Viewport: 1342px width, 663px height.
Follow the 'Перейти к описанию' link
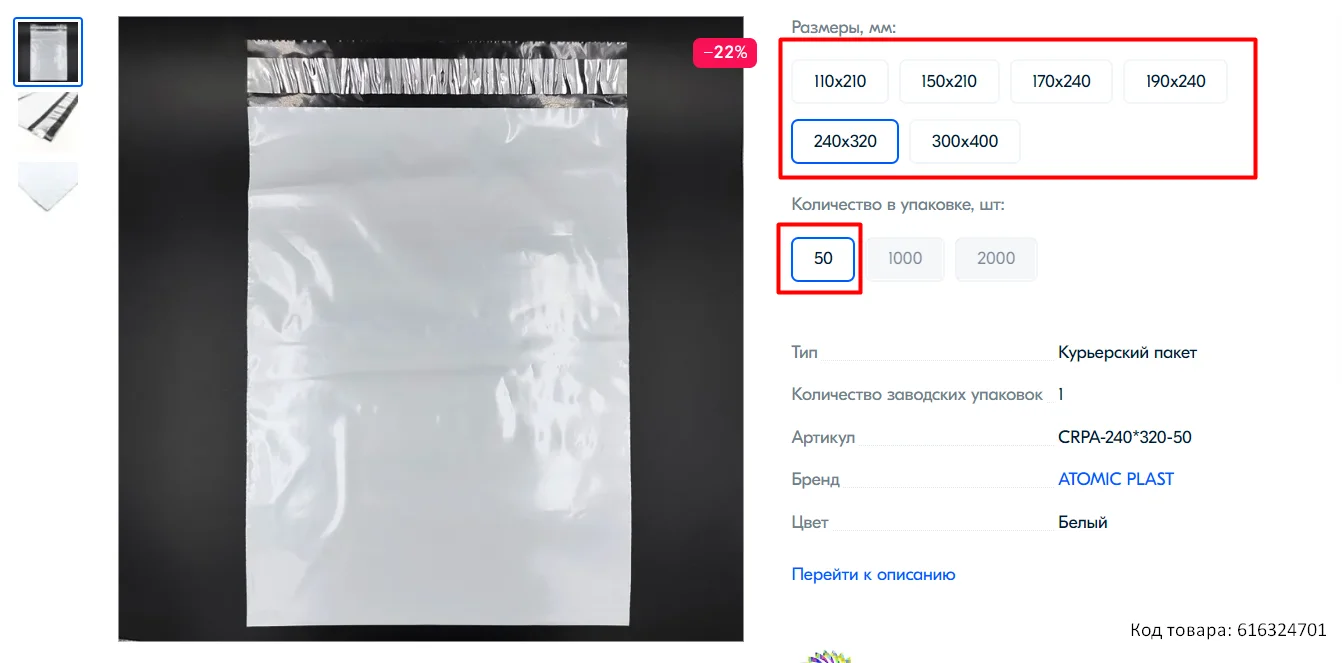click(x=873, y=574)
